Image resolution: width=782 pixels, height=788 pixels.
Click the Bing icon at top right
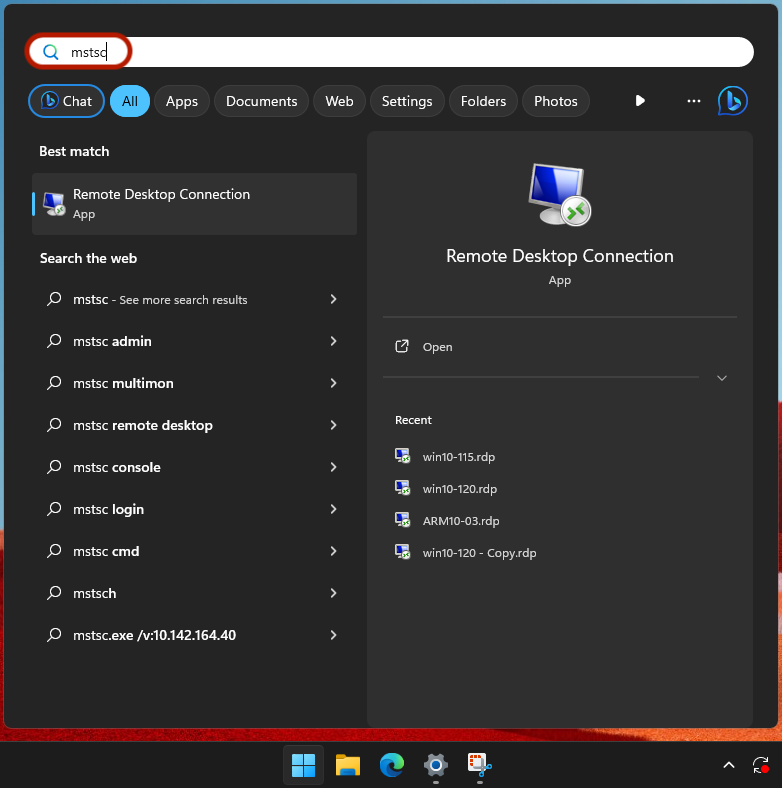(x=733, y=101)
